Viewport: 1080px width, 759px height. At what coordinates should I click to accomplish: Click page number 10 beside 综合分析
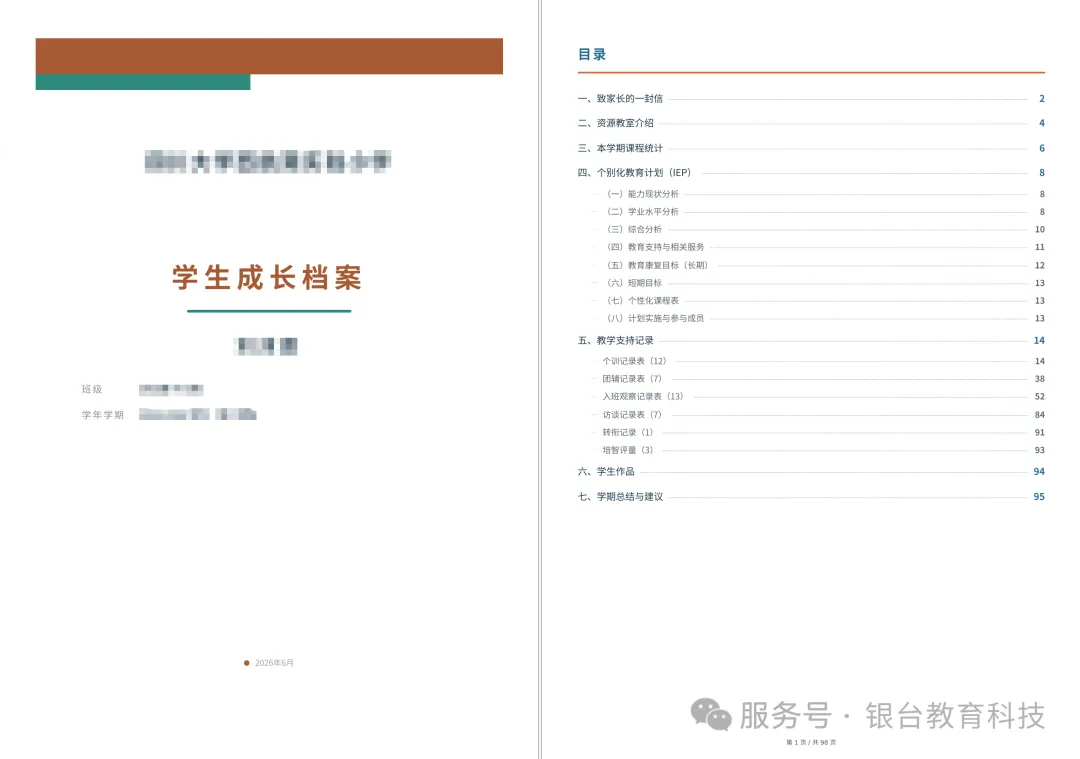[x=1039, y=229]
